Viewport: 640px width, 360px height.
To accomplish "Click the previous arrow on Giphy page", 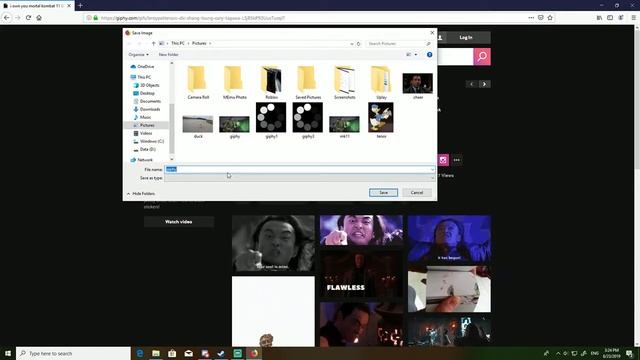I will (472, 84).
